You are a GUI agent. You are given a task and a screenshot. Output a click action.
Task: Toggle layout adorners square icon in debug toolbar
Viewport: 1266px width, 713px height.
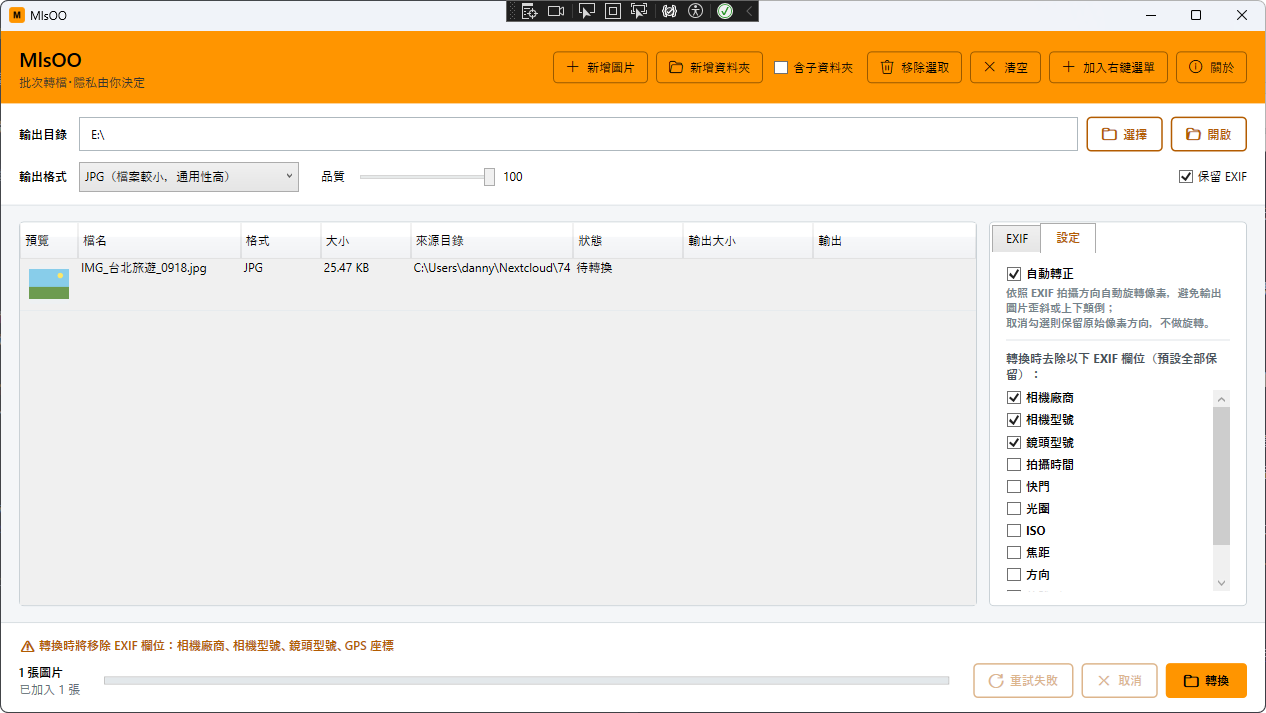tap(613, 11)
